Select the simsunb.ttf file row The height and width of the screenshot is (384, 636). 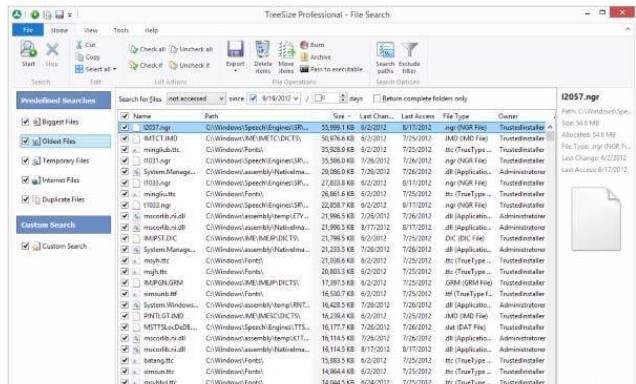pyautogui.click(x=333, y=294)
